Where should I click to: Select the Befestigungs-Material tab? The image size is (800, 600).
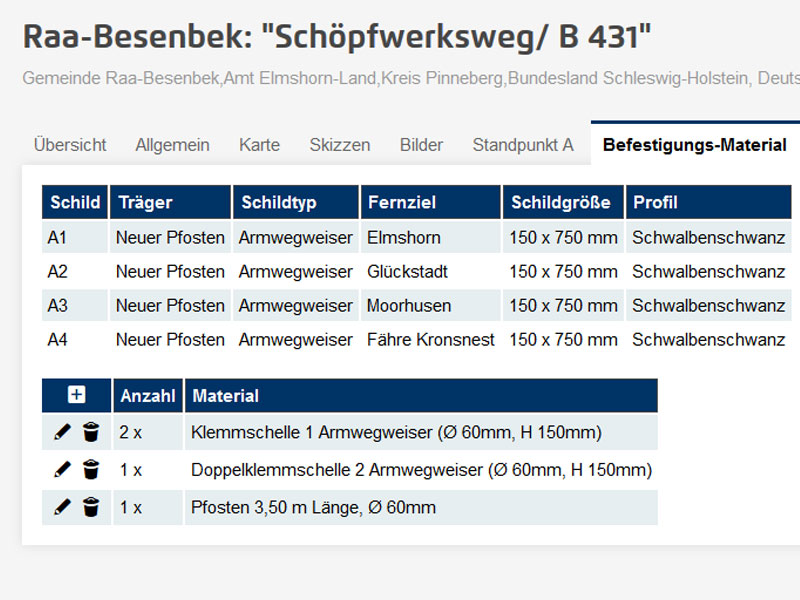click(692, 144)
